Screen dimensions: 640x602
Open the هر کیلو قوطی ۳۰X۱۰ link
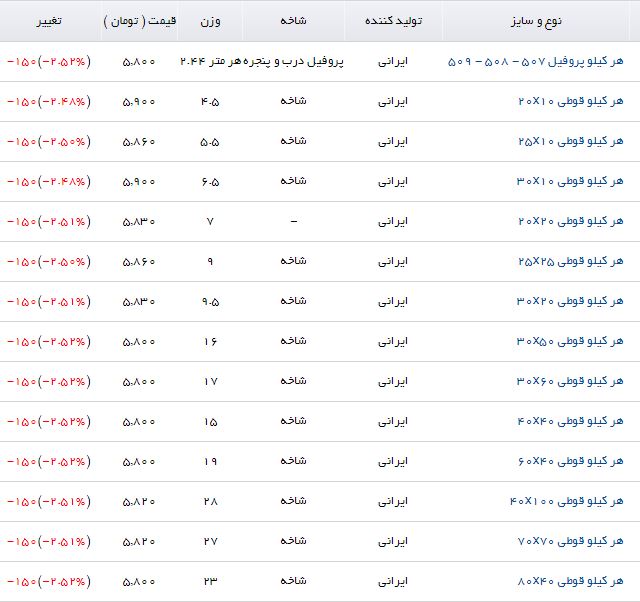pos(570,181)
